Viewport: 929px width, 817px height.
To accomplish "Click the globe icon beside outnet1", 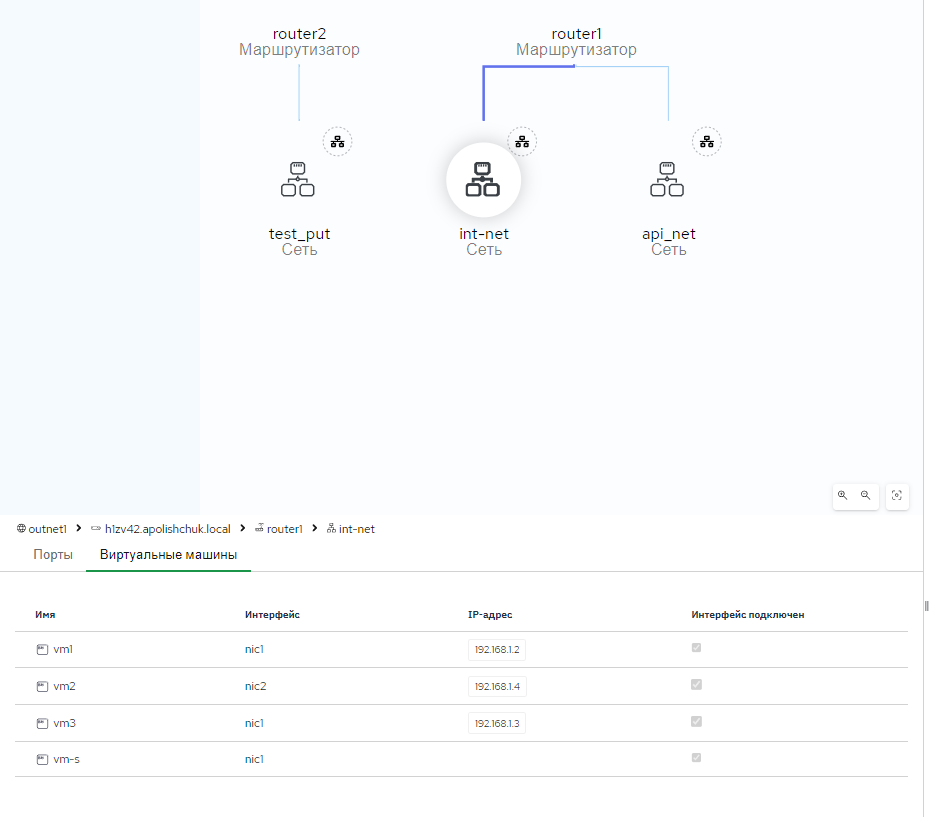I will (x=21, y=528).
